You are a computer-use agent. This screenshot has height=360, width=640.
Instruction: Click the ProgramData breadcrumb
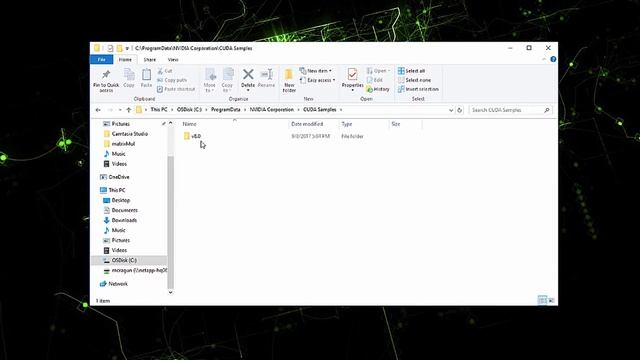click(x=226, y=110)
